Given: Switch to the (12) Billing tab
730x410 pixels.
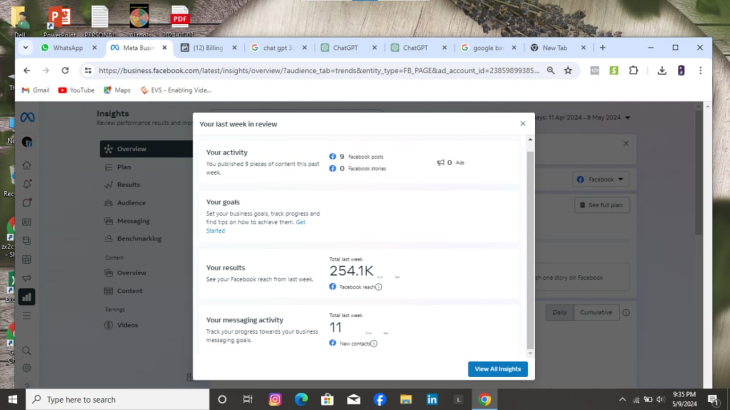Looking at the screenshot, I should (x=209, y=47).
